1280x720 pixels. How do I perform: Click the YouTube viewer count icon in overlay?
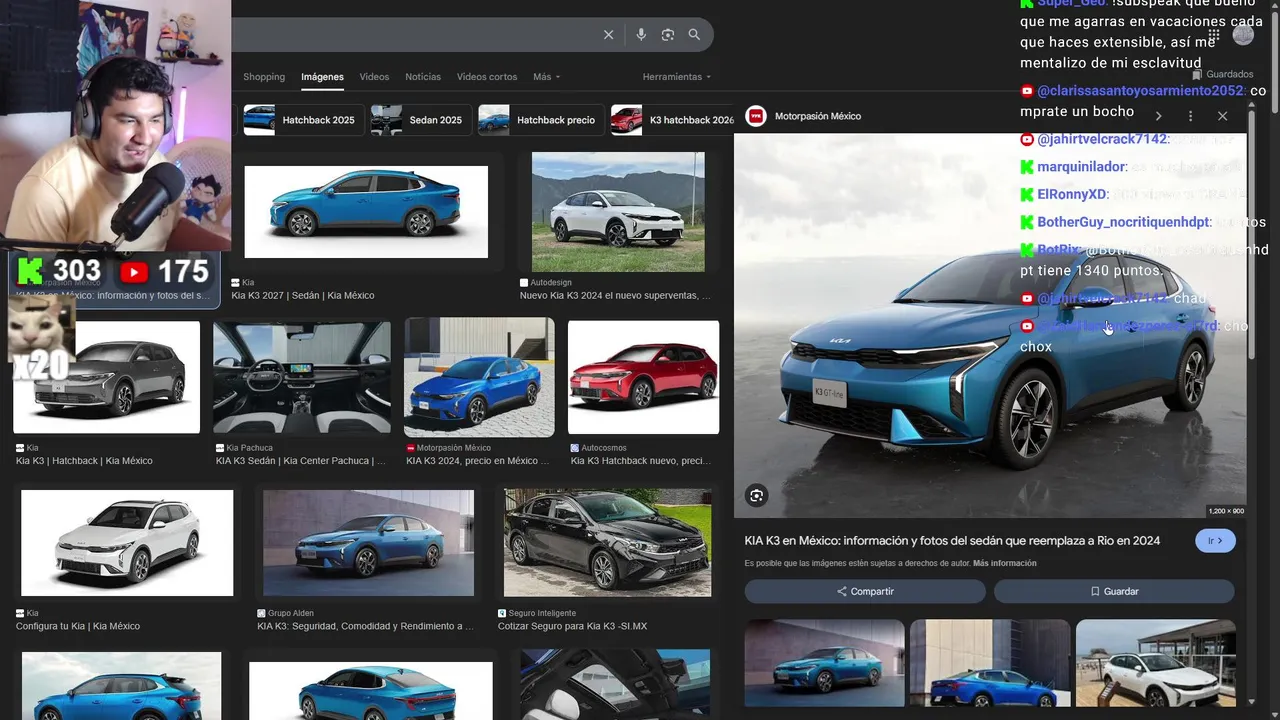click(133, 271)
